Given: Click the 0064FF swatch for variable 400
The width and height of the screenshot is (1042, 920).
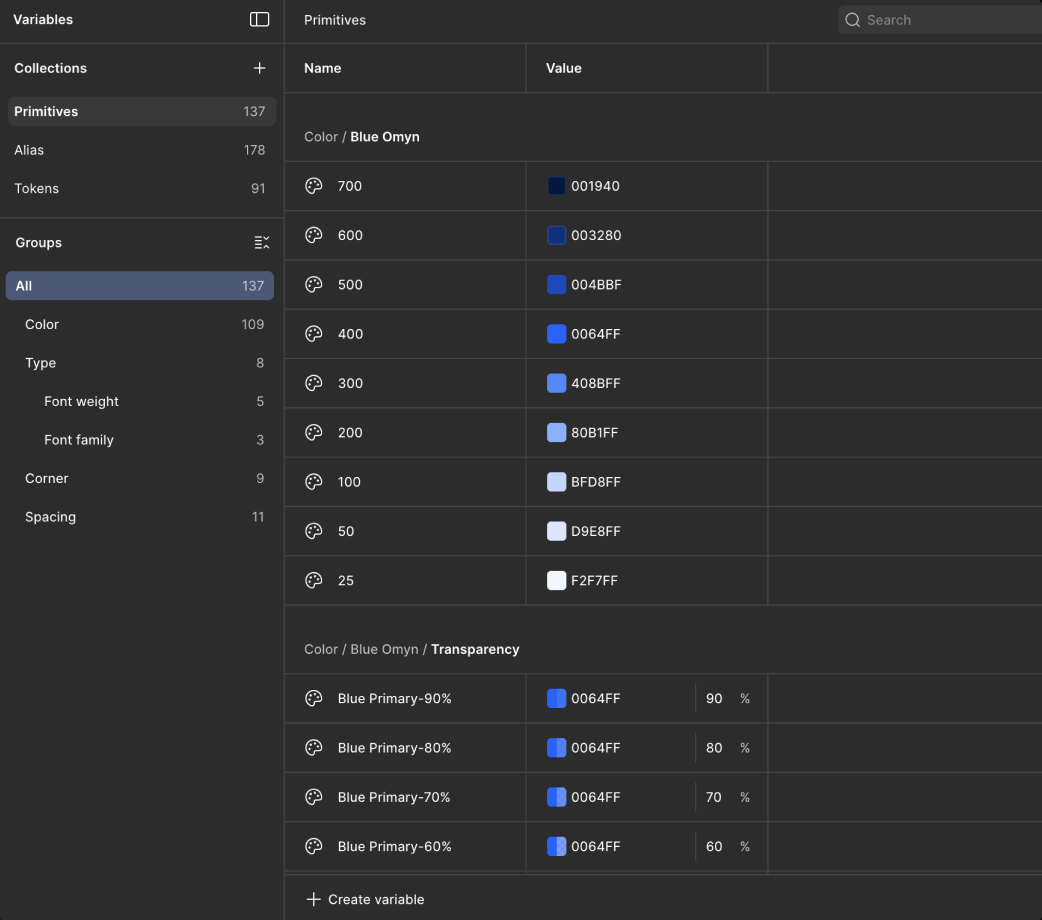Looking at the screenshot, I should pyautogui.click(x=557, y=334).
